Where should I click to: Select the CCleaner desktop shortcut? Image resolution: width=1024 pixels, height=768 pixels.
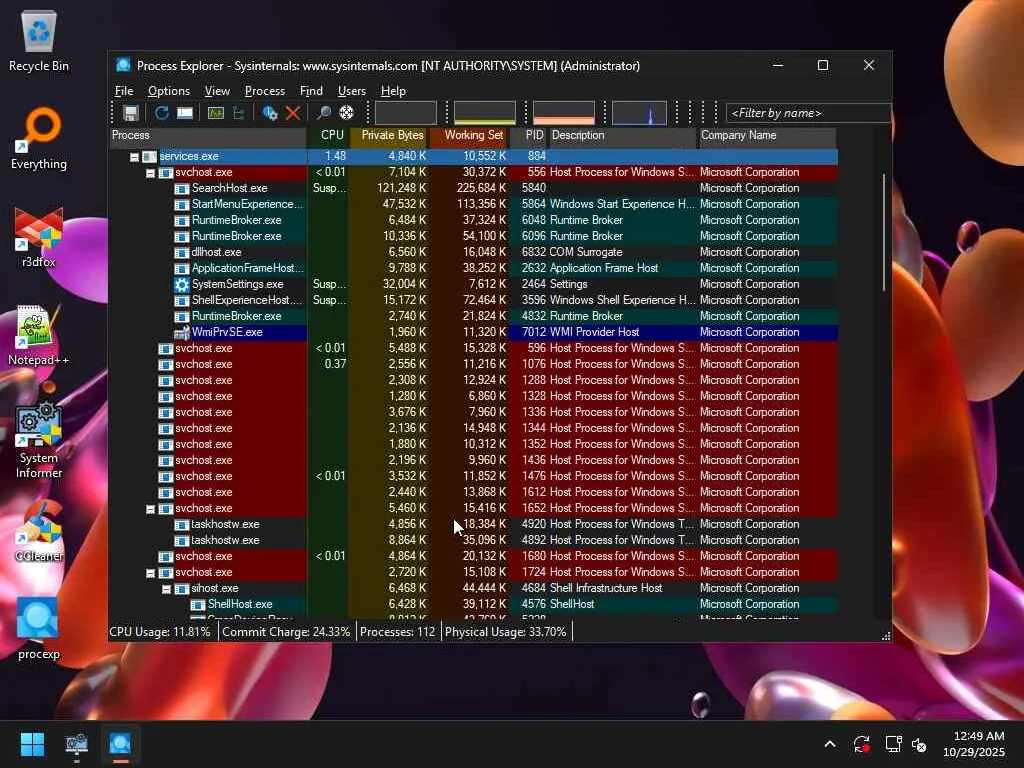pyautogui.click(x=39, y=530)
